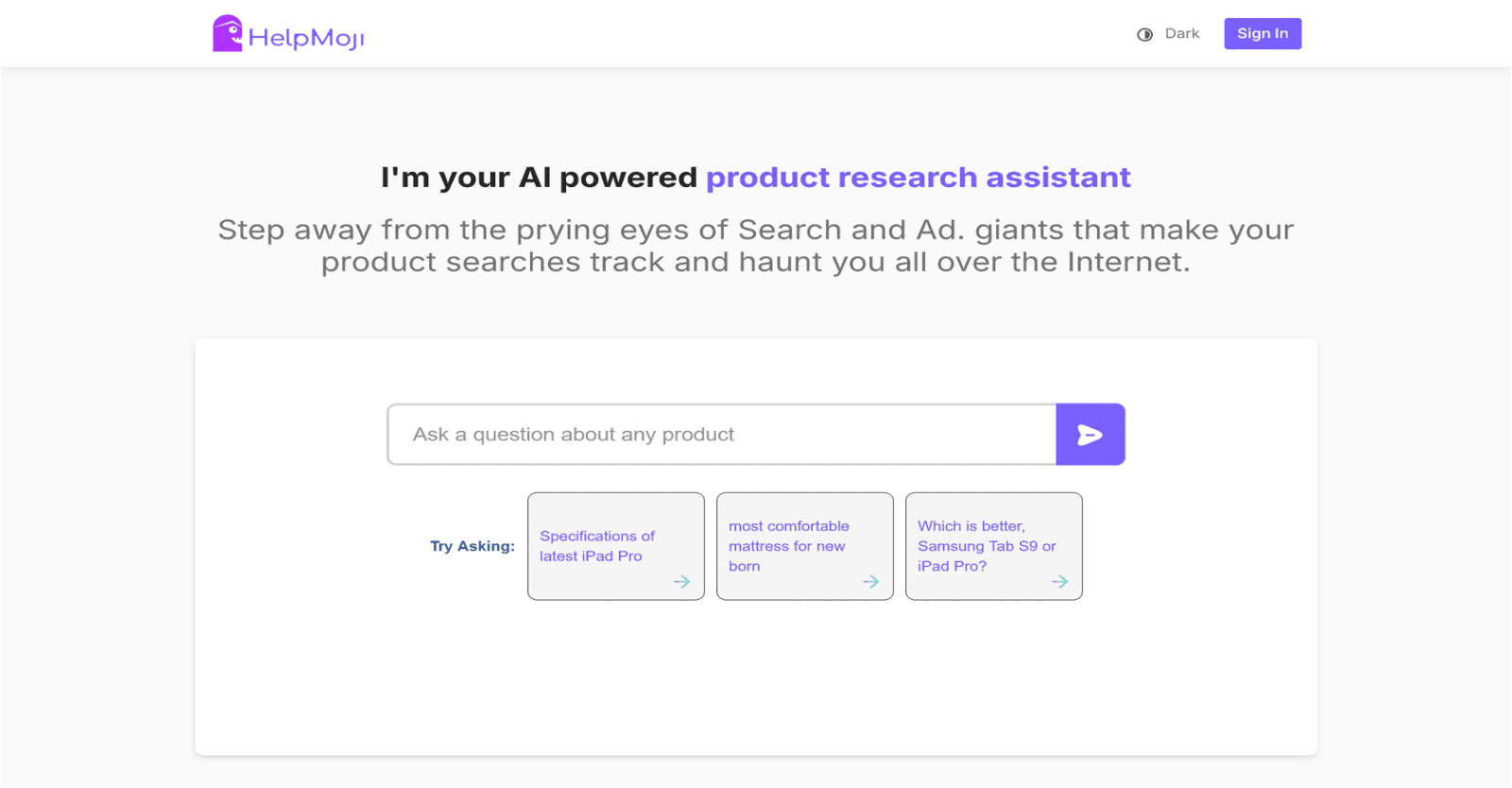Focus the 'Ask a question about any product' field
Image resolution: width=1512 pixels, height=788 pixels.
click(722, 435)
